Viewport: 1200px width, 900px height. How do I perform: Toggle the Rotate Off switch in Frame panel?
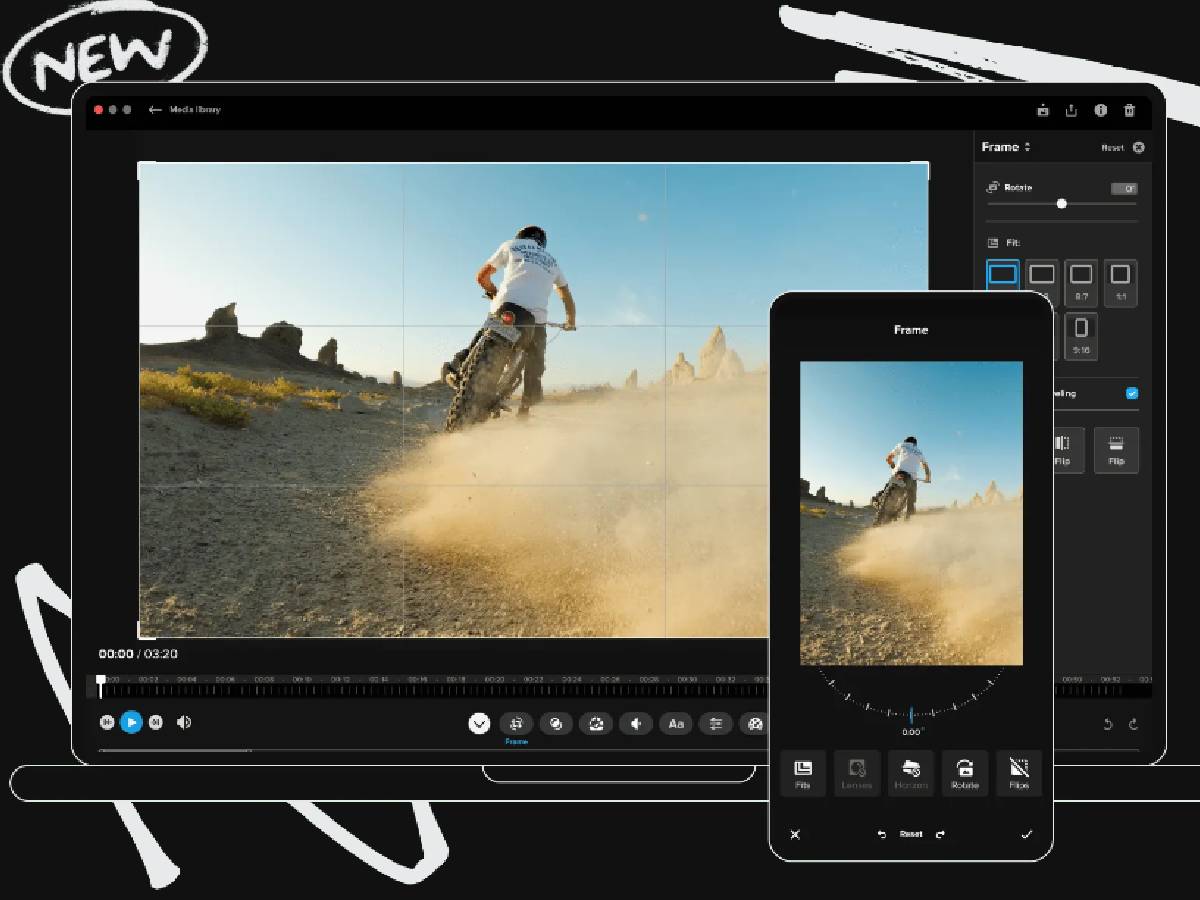[1123, 188]
